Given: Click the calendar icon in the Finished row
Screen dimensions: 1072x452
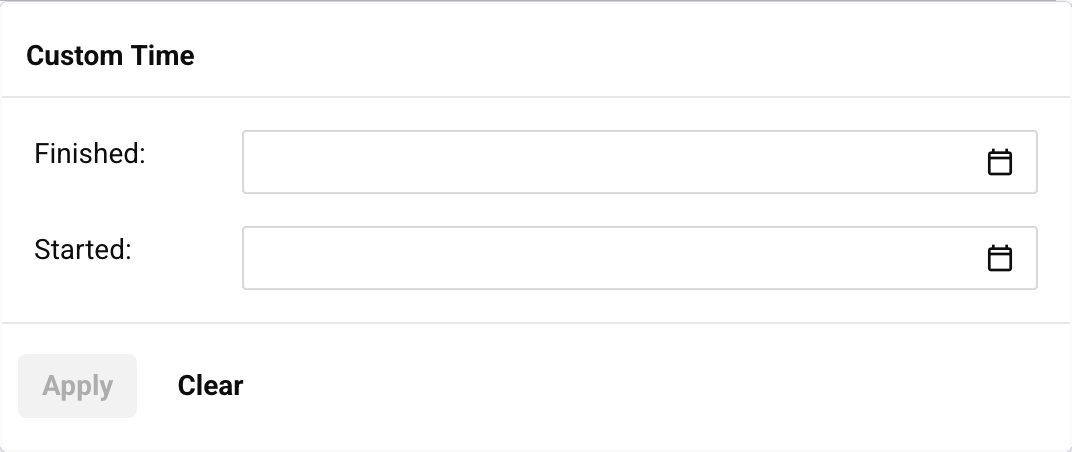Looking at the screenshot, I should (x=1000, y=162).
